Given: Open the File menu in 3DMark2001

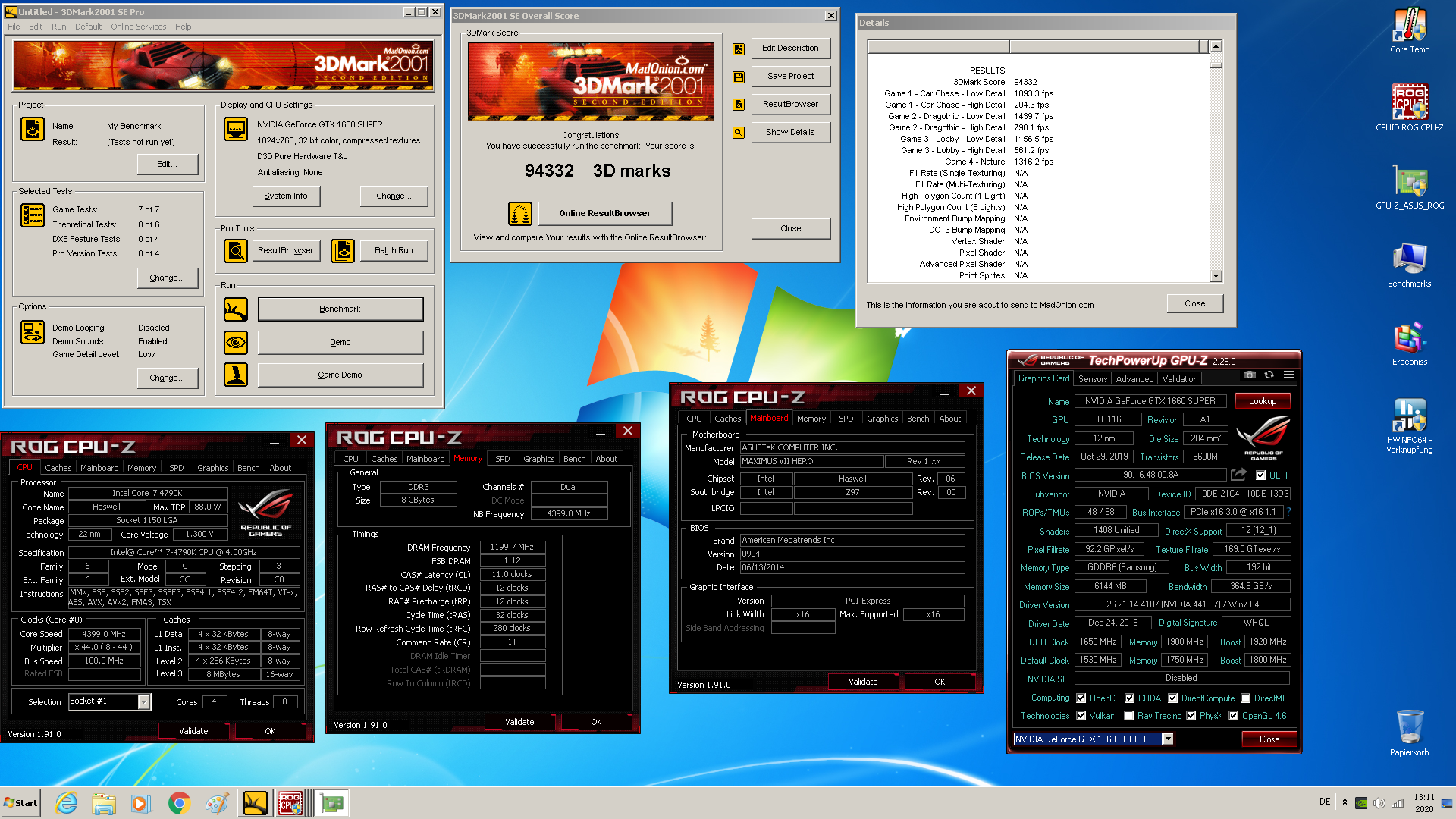Looking at the screenshot, I should point(14,27).
